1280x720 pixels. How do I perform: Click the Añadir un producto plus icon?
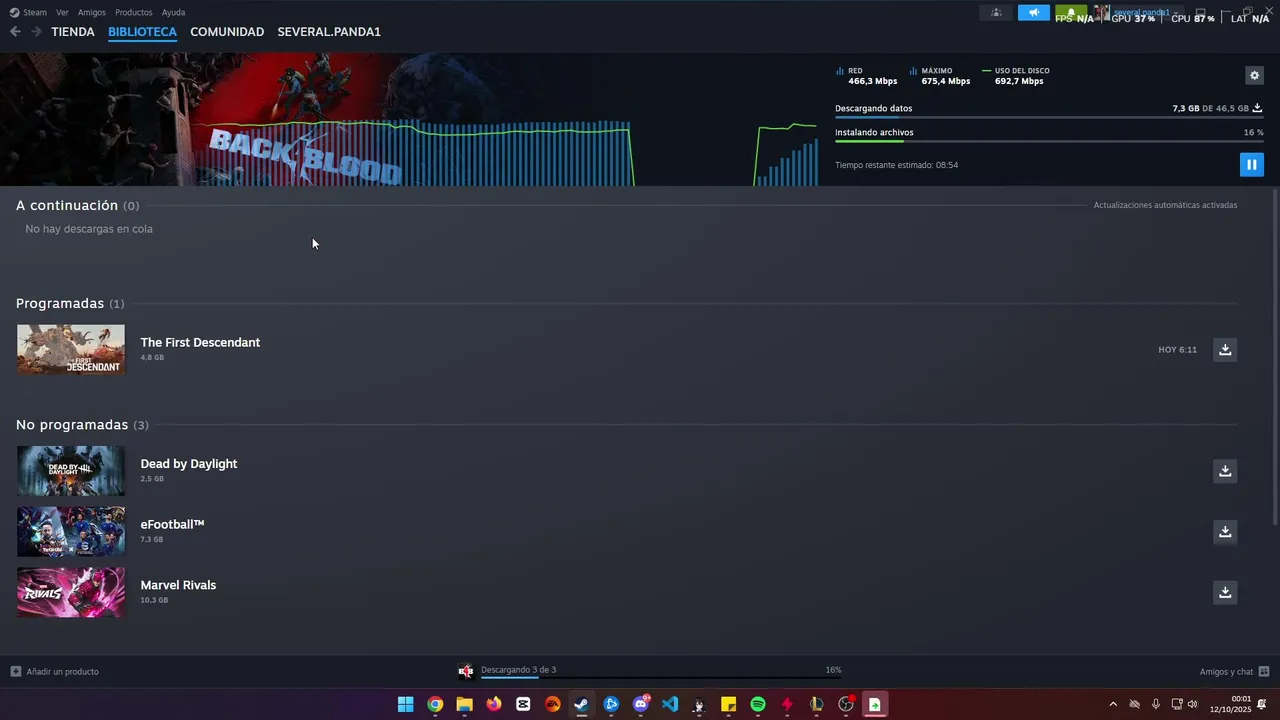[15, 671]
